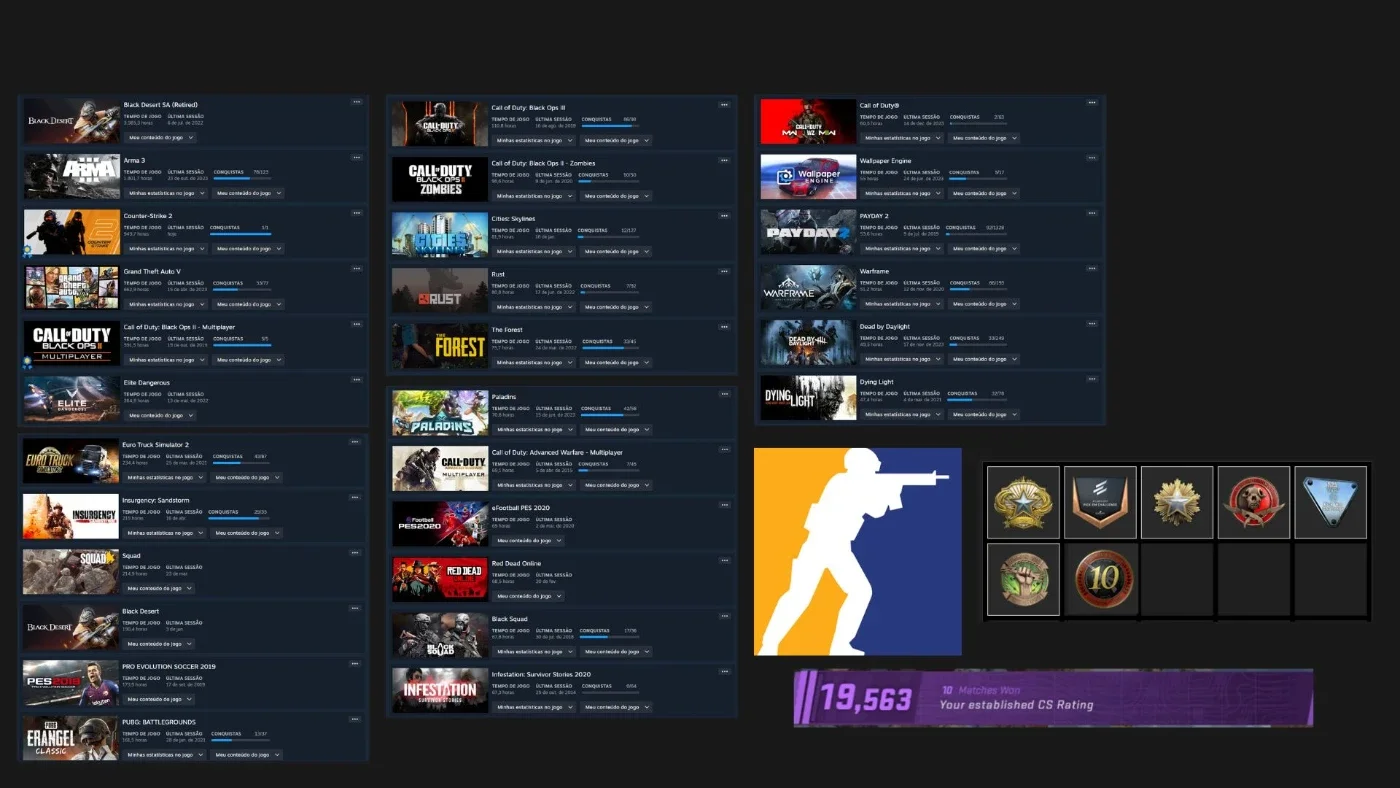Open the Call of Duty Zombies cover thumbnail
1400x788 pixels.
pos(440,180)
